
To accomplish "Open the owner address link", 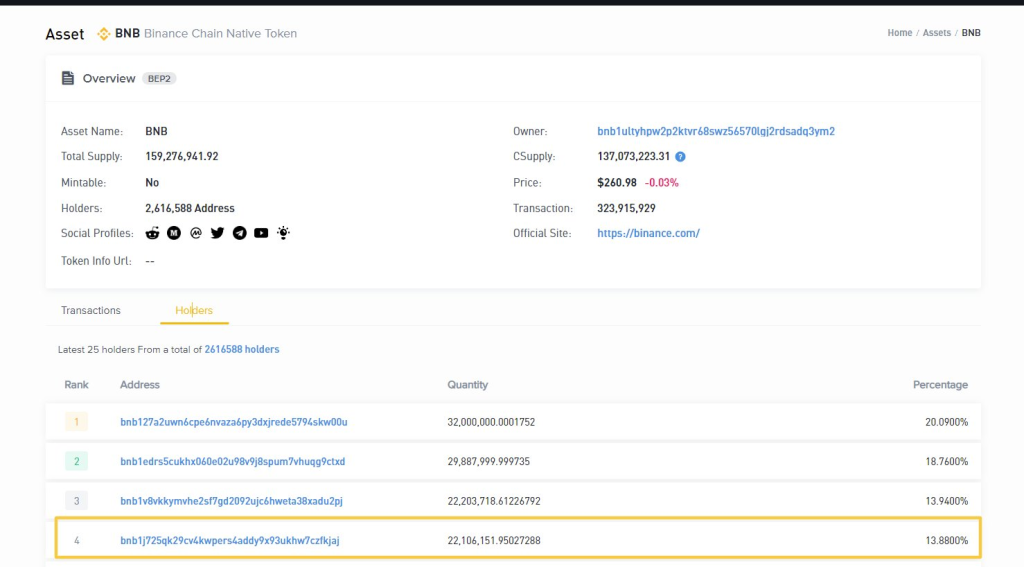I will click(x=716, y=131).
